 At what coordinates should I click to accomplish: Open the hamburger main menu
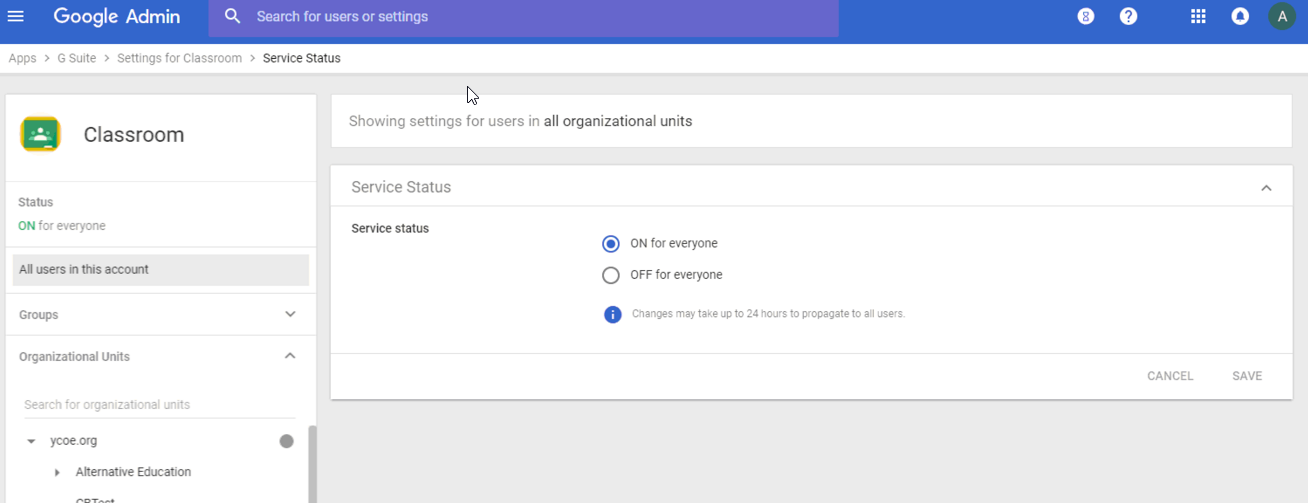tap(16, 16)
